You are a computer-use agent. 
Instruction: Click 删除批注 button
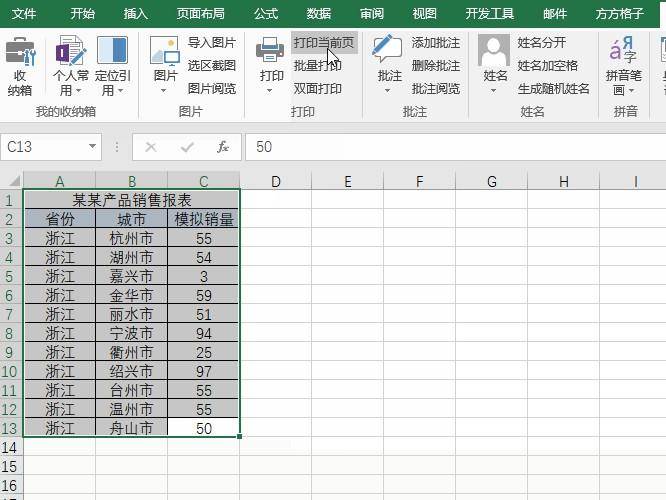(x=436, y=65)
